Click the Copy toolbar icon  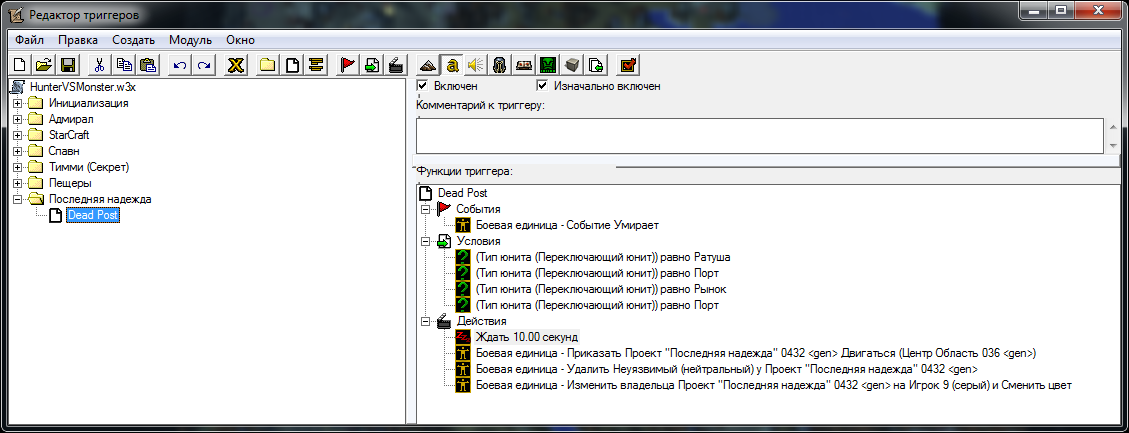[125, 66]
